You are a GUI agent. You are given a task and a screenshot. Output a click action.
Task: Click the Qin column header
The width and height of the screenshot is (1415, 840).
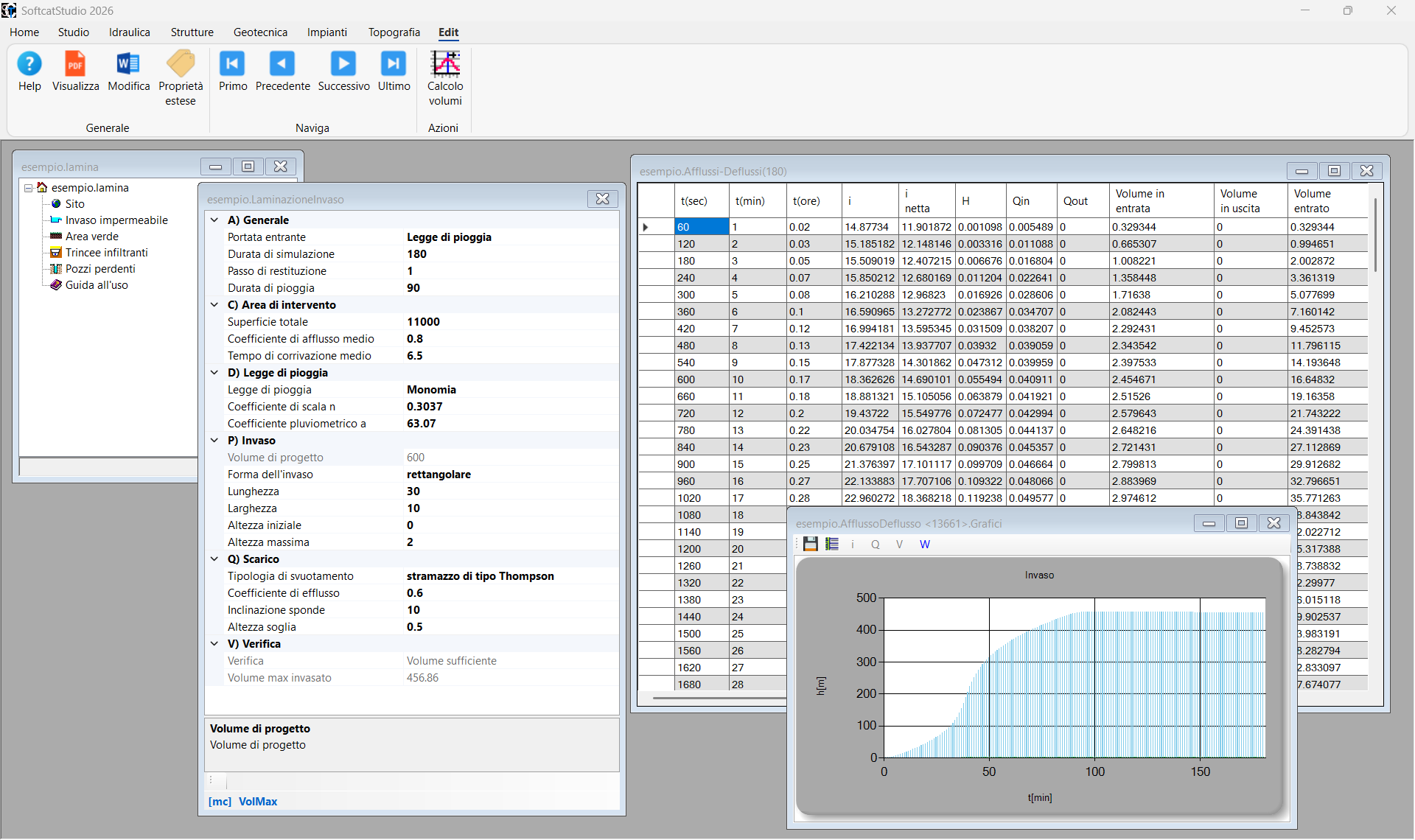(1031, 201)
